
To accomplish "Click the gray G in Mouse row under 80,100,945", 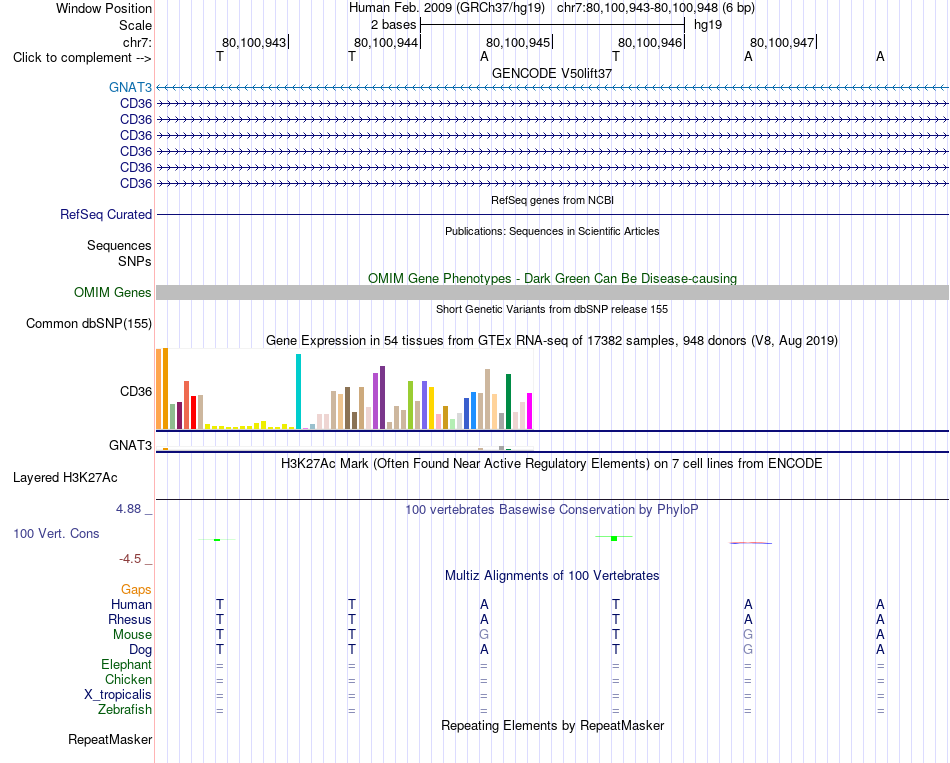I will 484,635.
